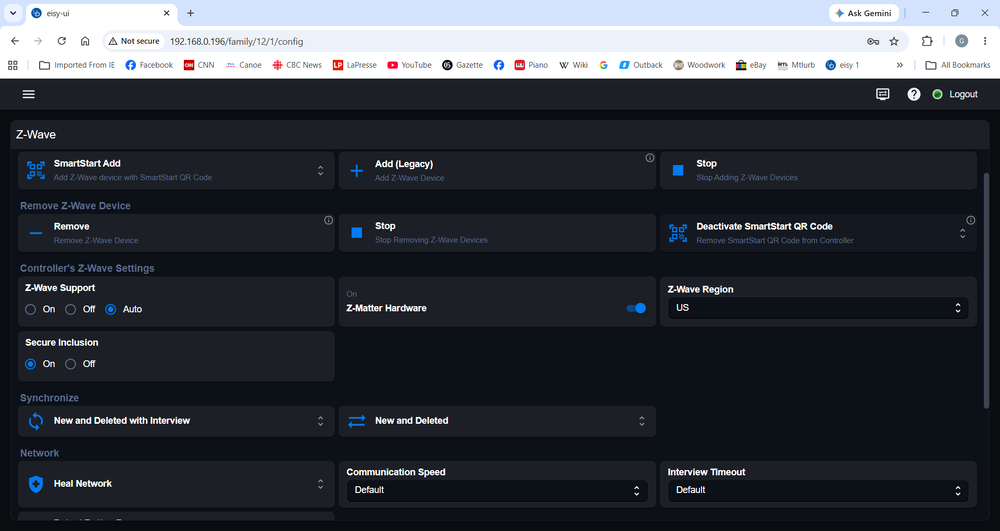Click the Ask Gemini button
The height and width of the screenshot is (531, 1000).
point(864,13)
